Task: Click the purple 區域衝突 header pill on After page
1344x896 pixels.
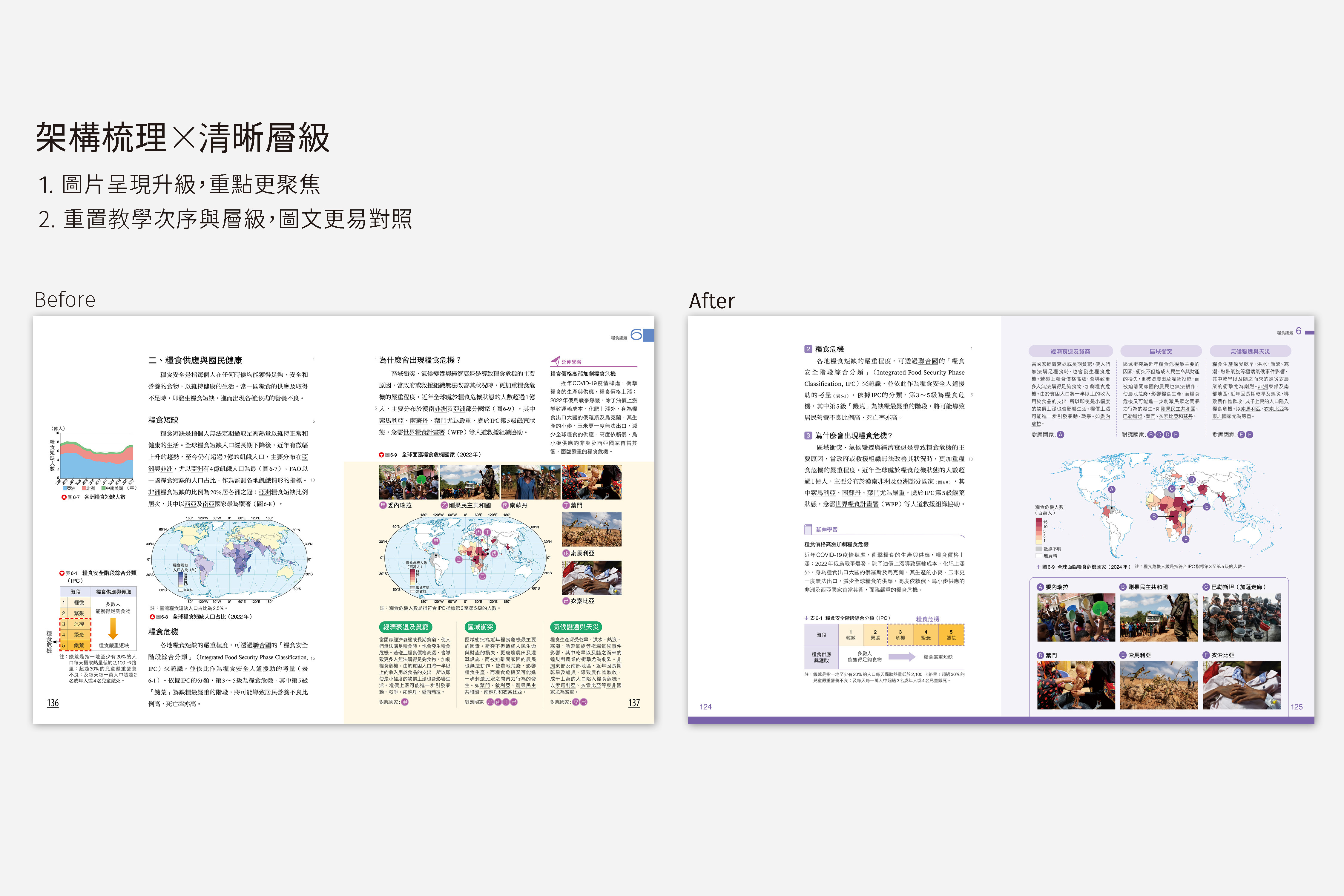Action: [x=1161, y=352]
